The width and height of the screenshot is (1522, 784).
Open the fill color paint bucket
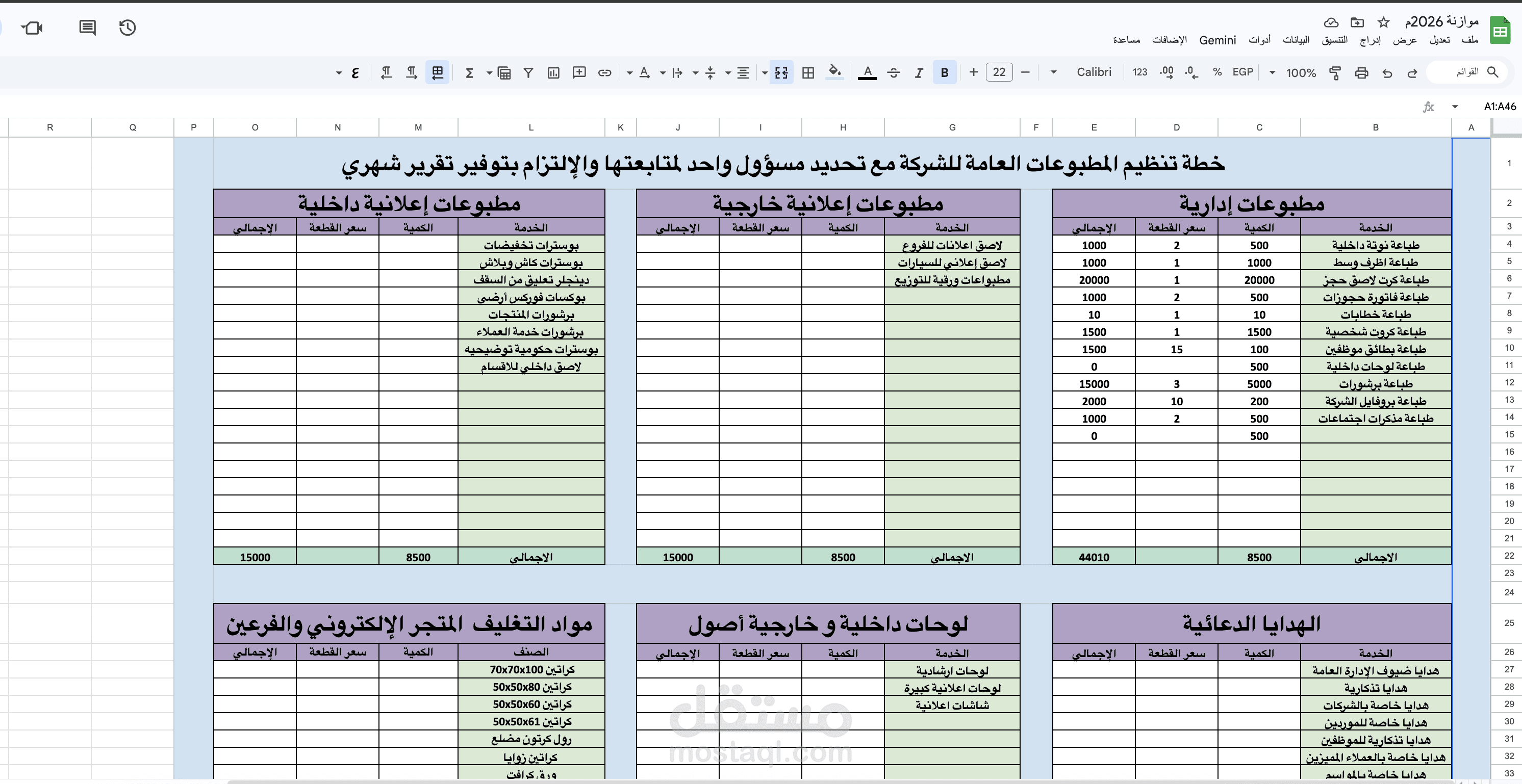click(834, 72)
